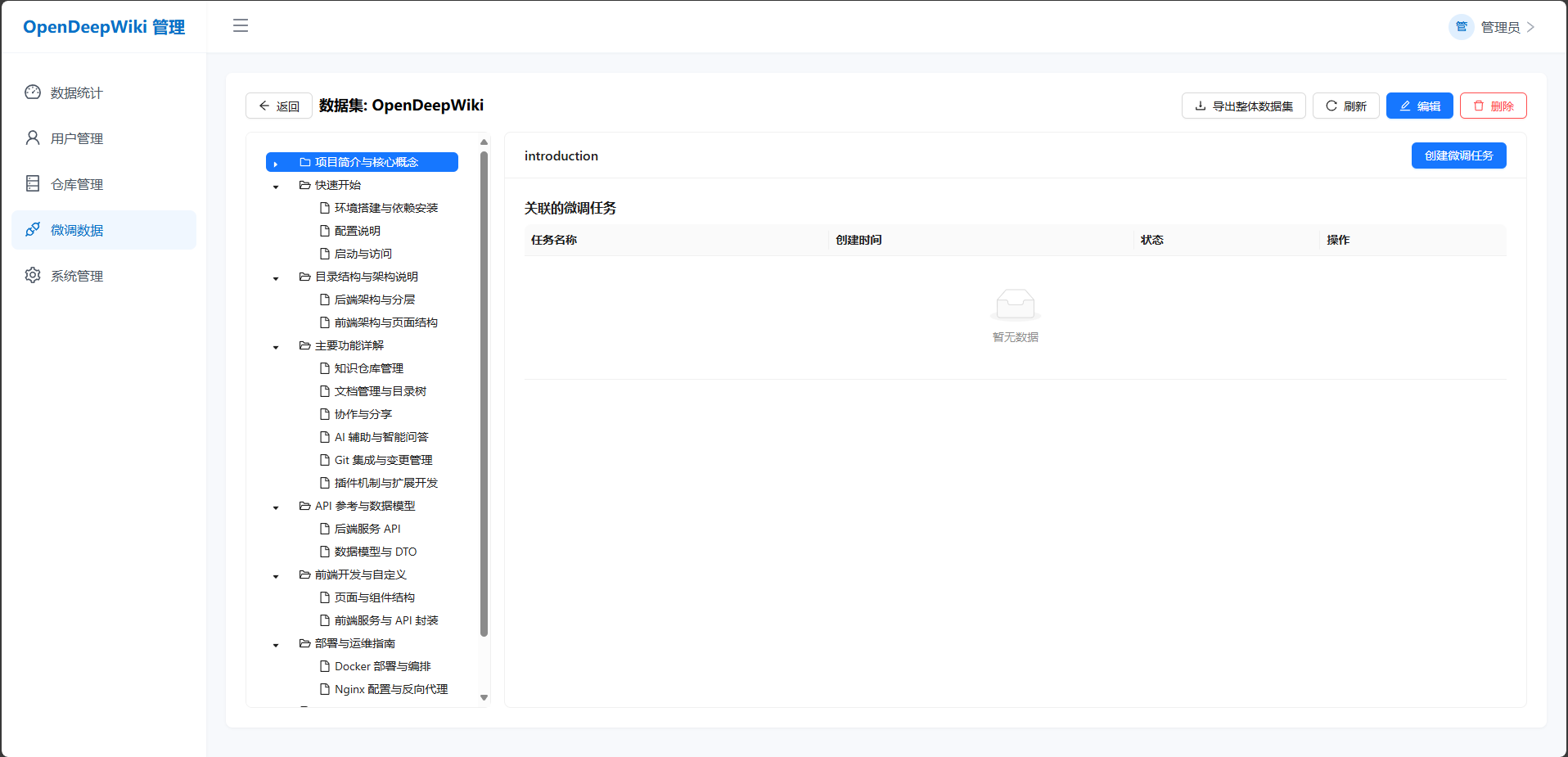
Task: Click the folder icon of 主要功能详解
Action: (305, 345)
